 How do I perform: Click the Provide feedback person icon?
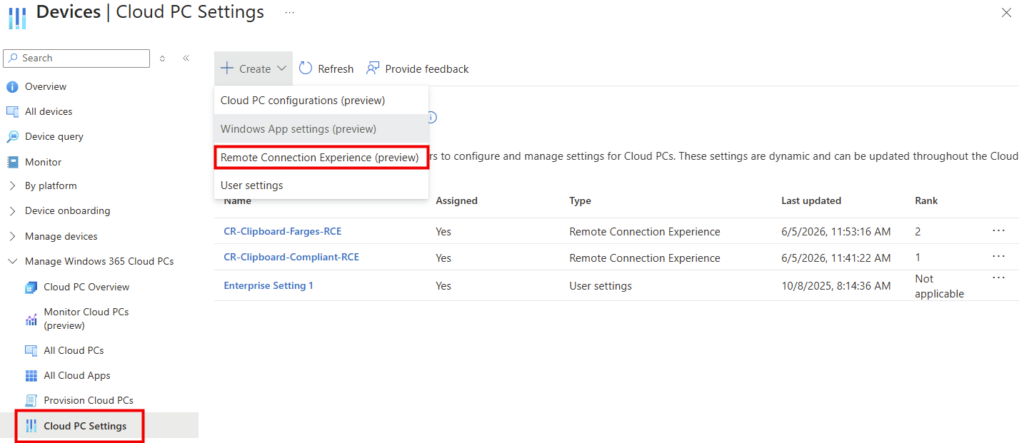[x=373, y=69]
